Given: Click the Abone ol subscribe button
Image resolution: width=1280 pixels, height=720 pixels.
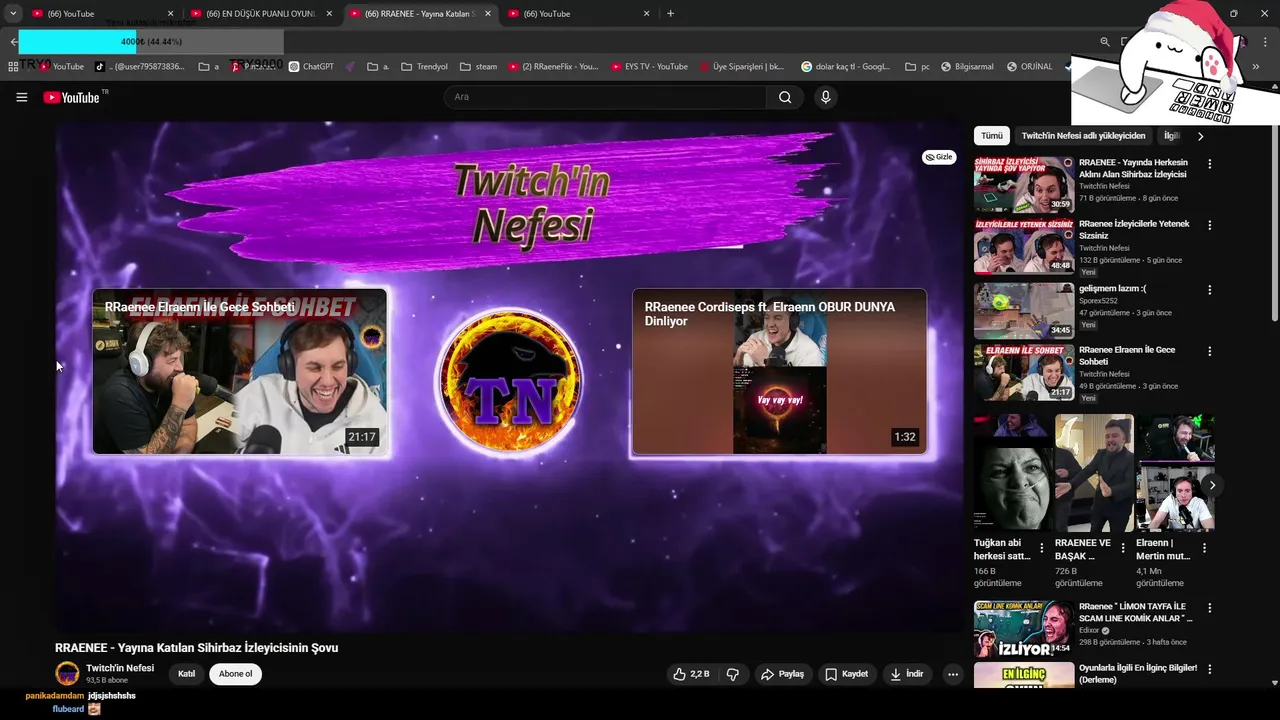Looking at the screenshot, I should 236,674.
